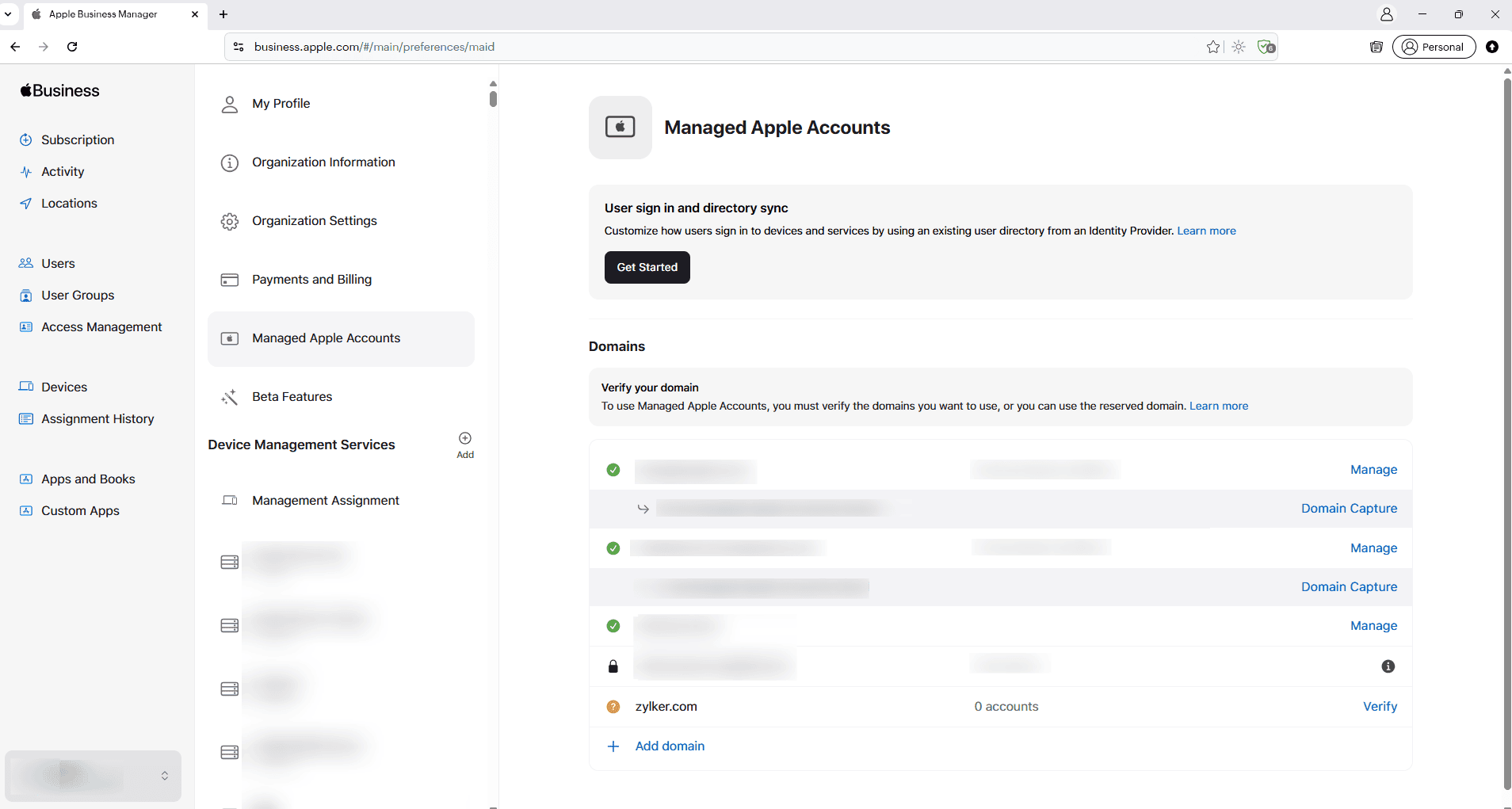This screenshot has height=809, width=1512.
Task: Open site information icon in address bar
Action: [239, 47]
